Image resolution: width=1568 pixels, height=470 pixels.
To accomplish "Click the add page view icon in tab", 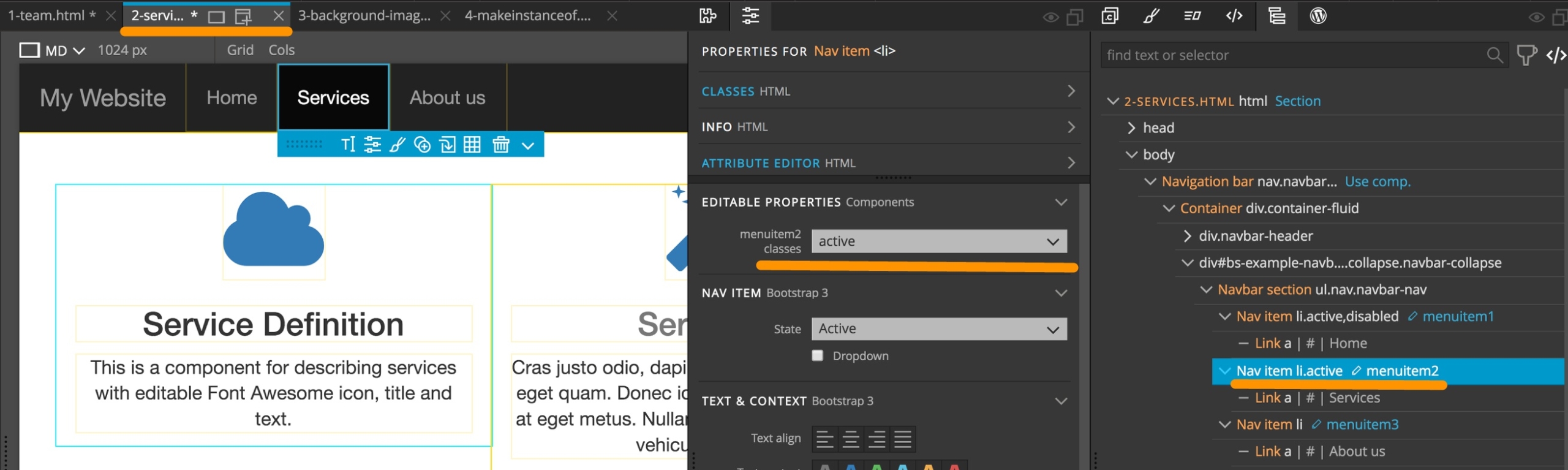I will point(244,17).
